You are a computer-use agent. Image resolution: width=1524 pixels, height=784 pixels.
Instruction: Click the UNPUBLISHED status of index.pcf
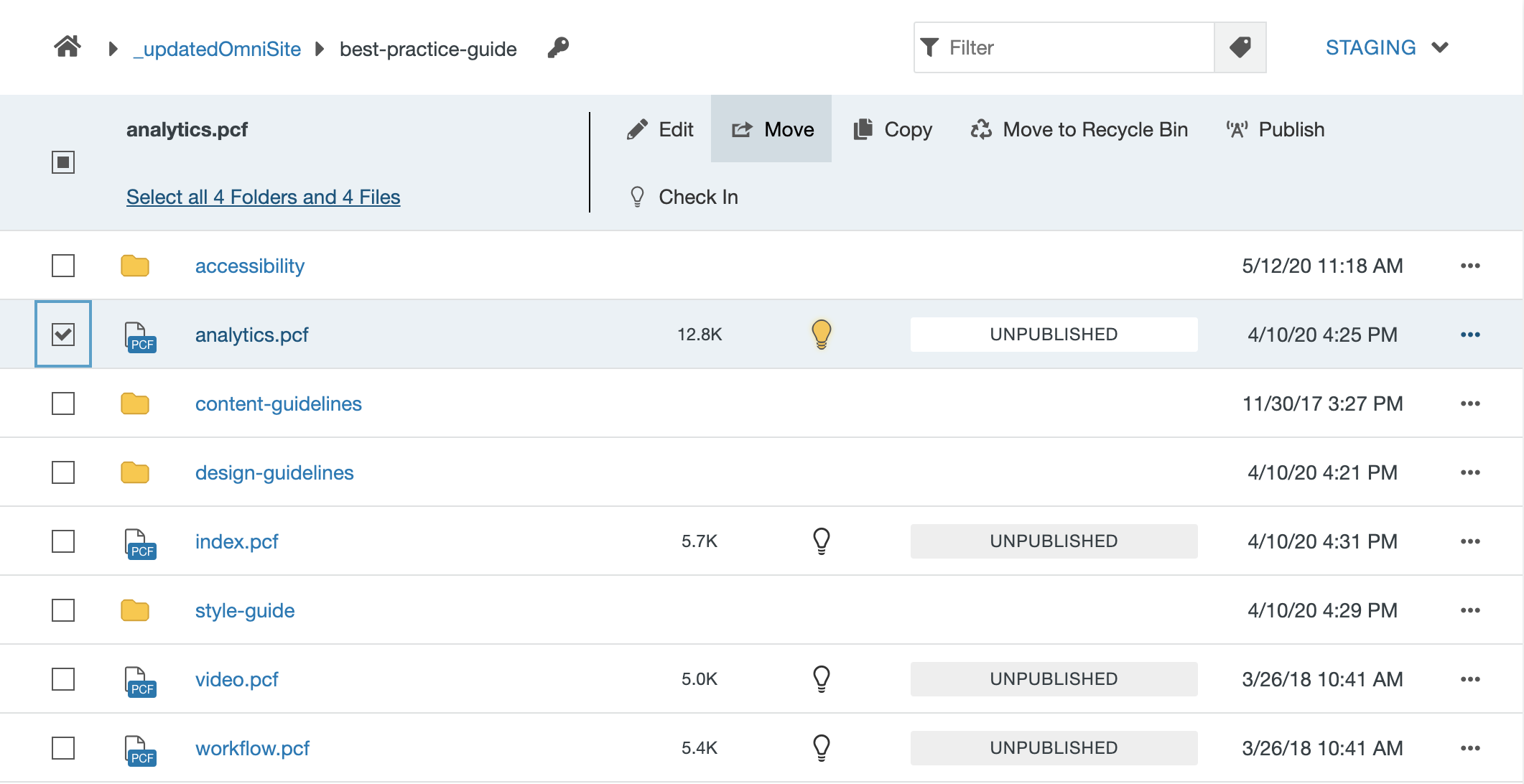click(1054, 541)
